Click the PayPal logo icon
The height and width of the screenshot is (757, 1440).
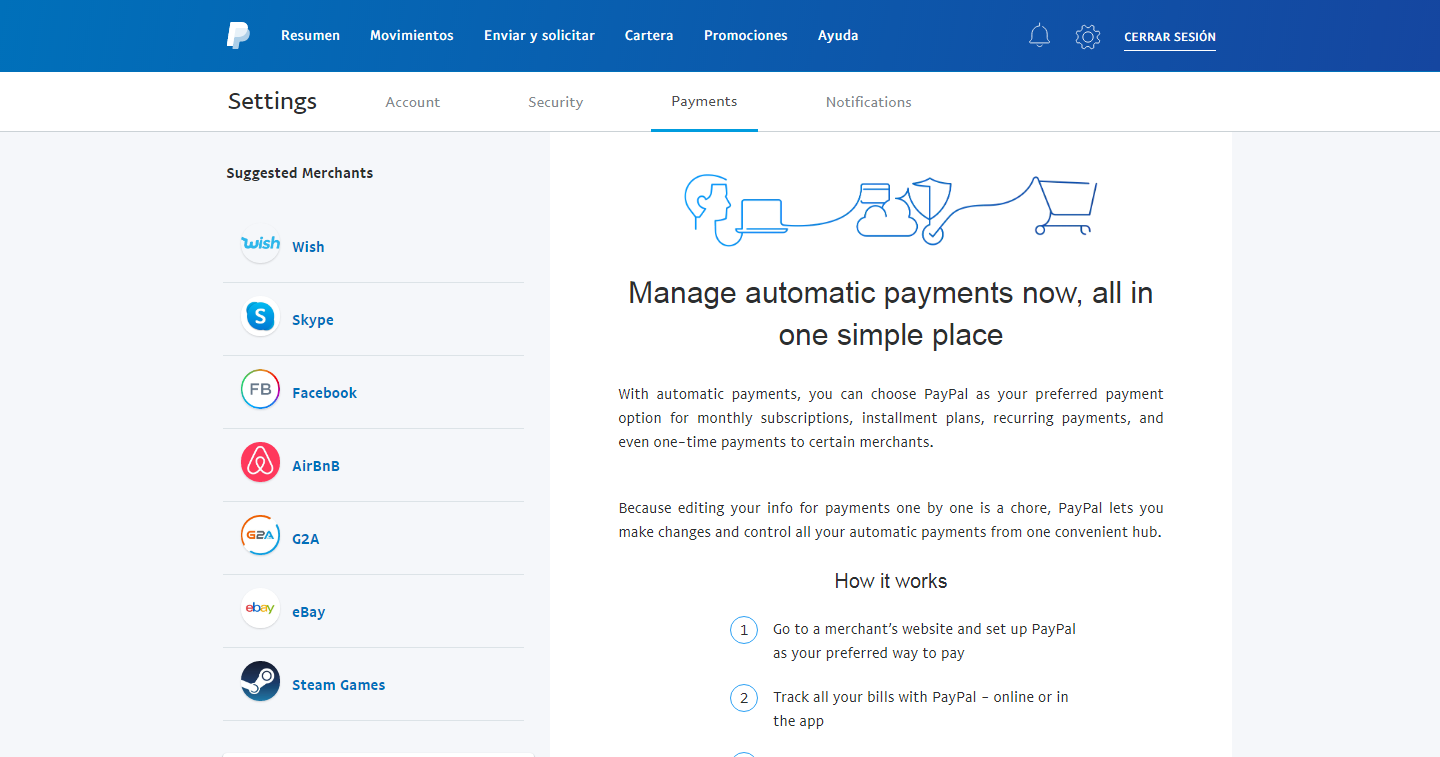tap(238, 36)
